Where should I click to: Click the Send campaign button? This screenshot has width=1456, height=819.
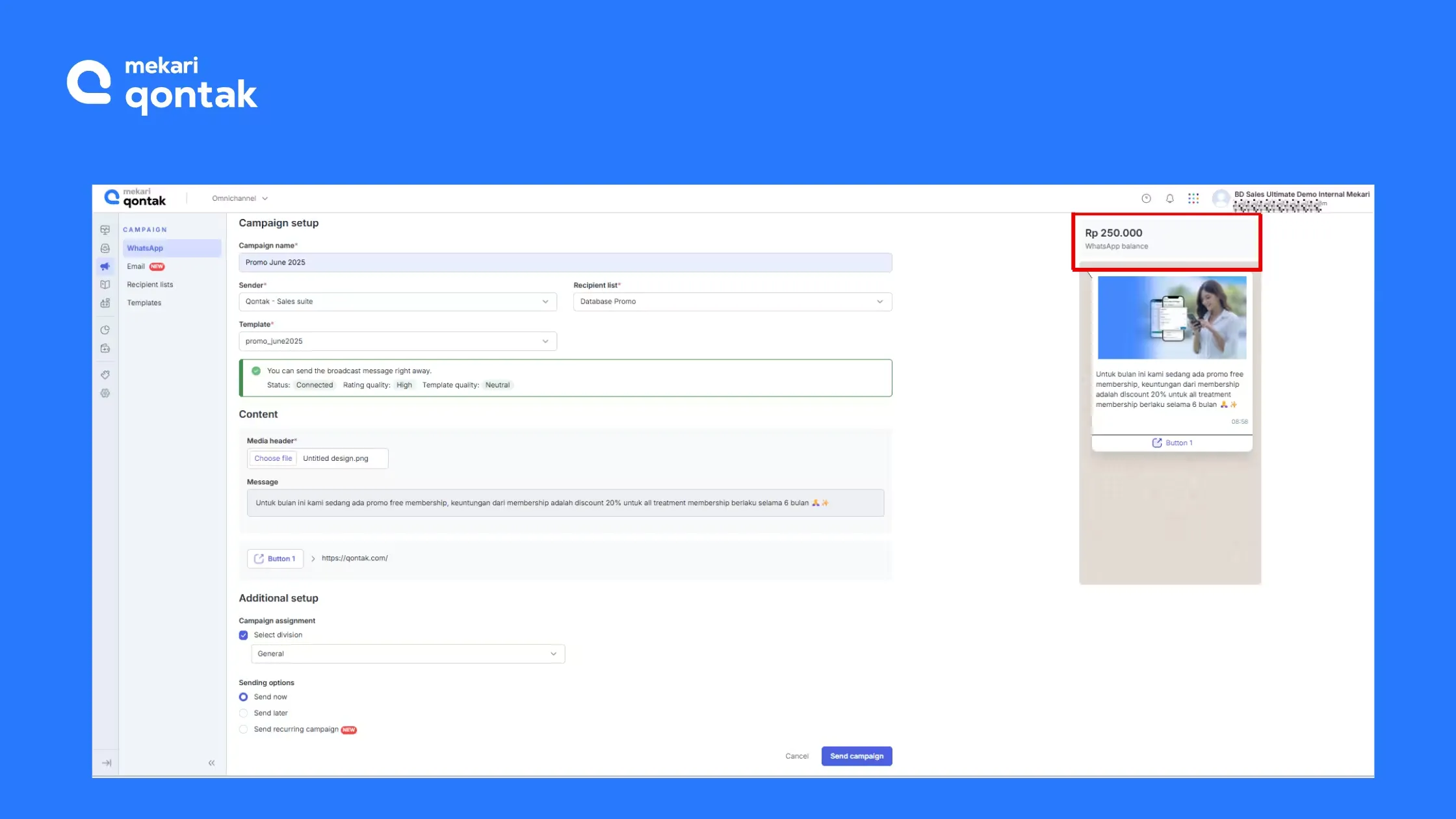tap(856, 756)
